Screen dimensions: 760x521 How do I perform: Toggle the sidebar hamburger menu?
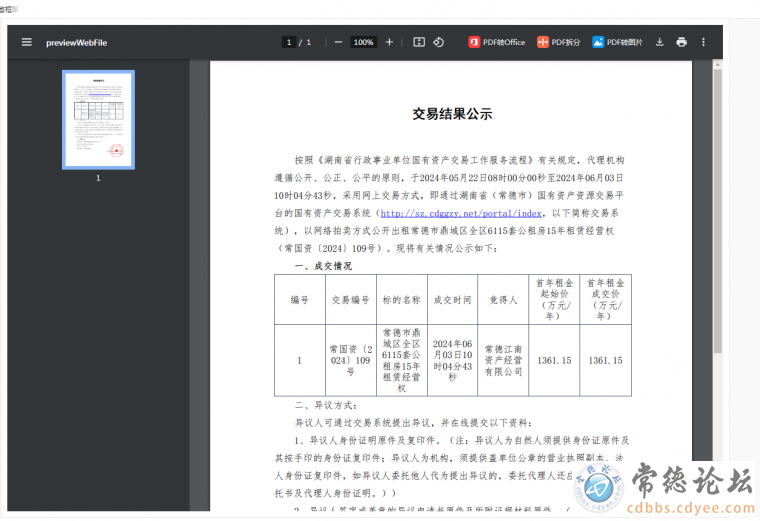pyautogui.click(x=27, y=42)
